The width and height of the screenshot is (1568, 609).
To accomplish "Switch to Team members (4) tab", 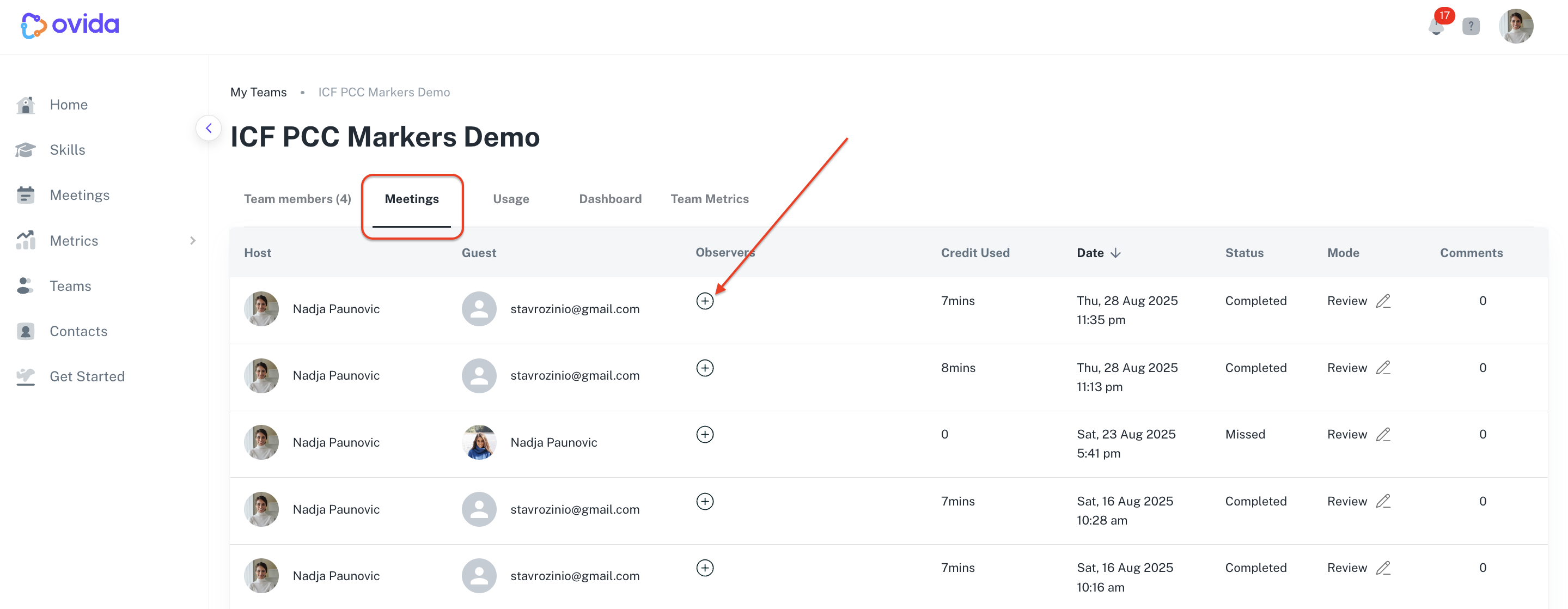I will tap(298, 199).
